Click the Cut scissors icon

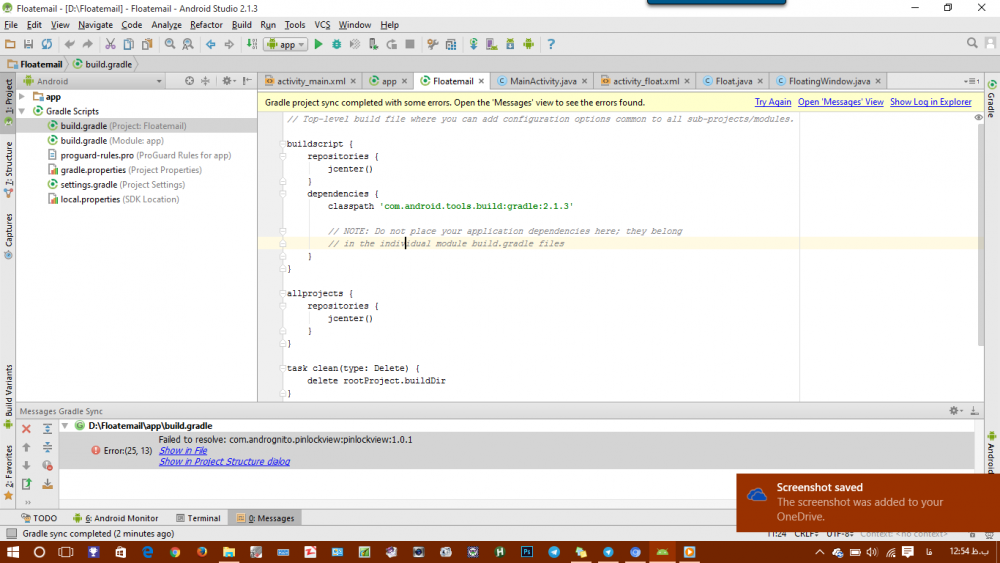click(x=111, y=44)
